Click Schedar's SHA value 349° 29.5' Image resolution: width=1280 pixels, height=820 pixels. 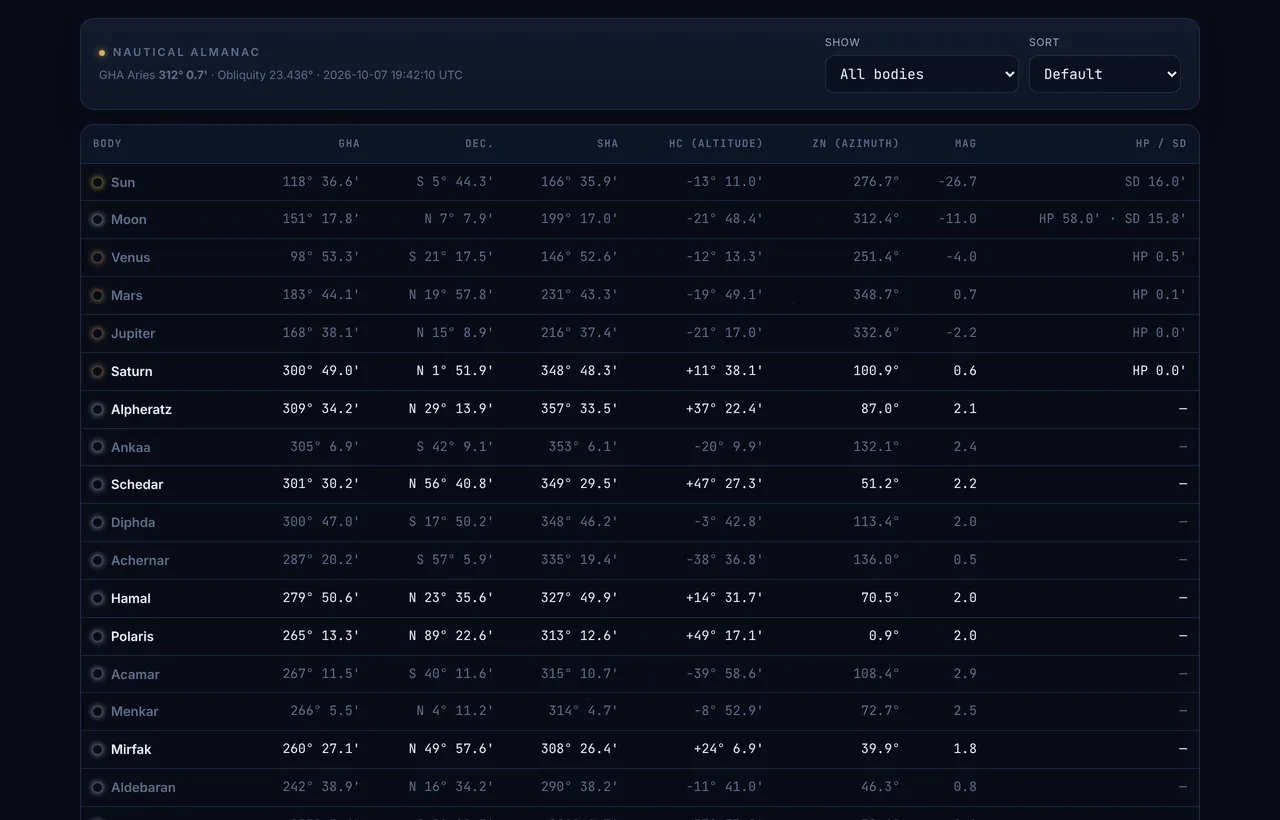pyautogui.click(x=580, y=484)
